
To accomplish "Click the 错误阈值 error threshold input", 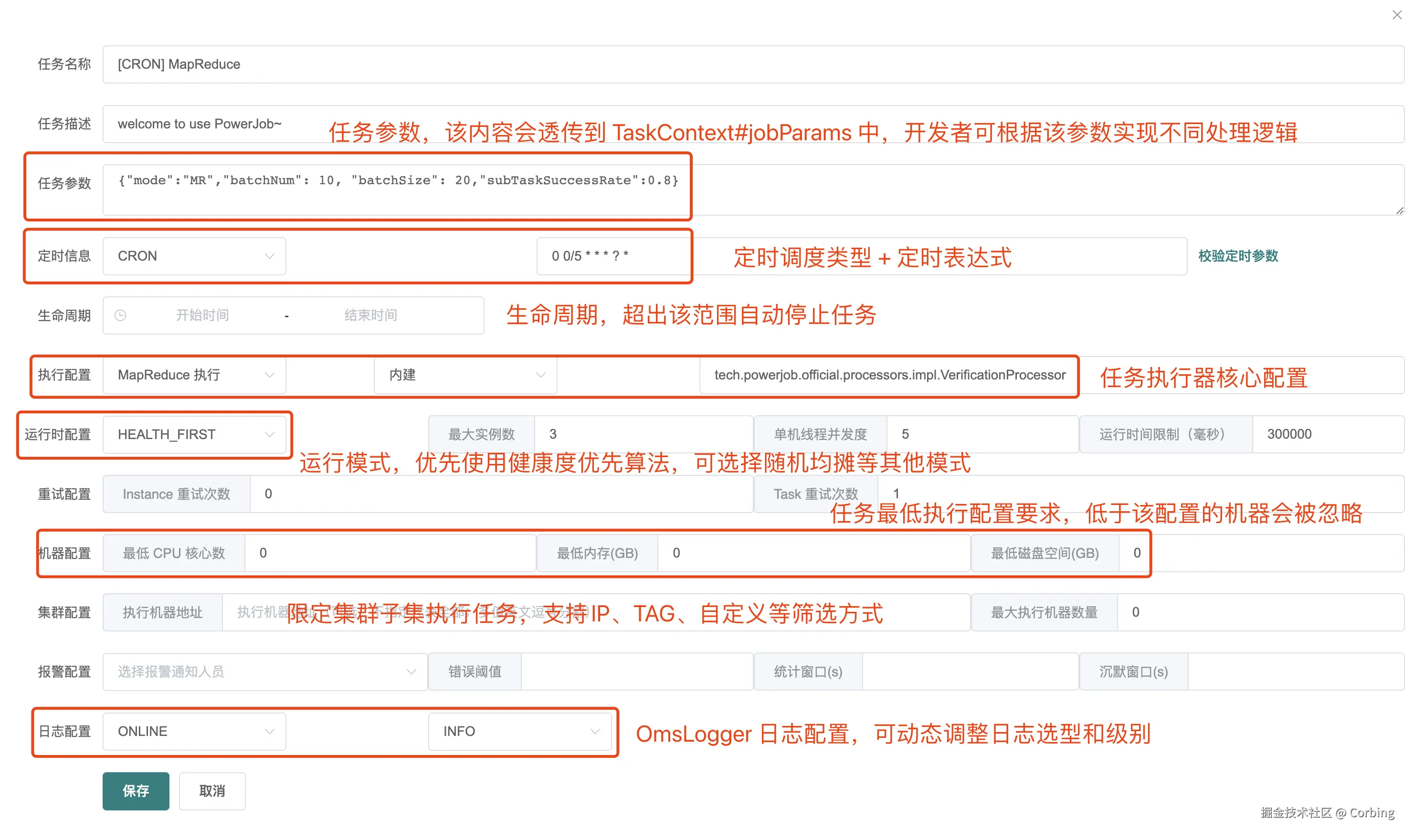I will tap(636, 672).
